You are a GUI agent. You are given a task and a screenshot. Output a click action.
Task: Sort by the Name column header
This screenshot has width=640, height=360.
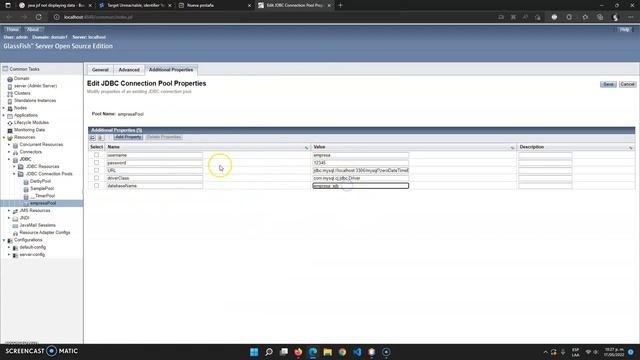point(113,147)
